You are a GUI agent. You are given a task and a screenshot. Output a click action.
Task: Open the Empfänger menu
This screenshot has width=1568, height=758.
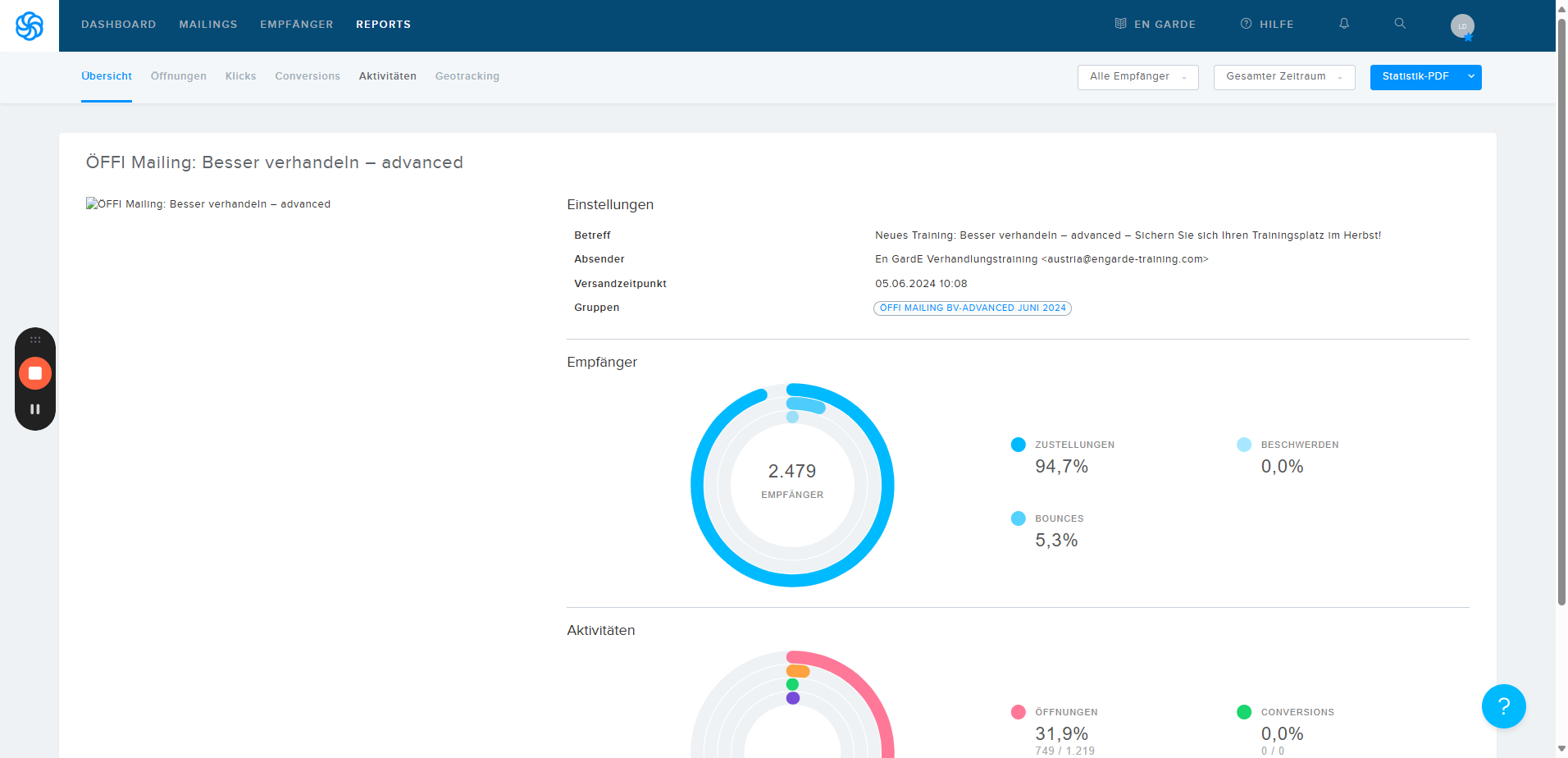pos(297,25)
